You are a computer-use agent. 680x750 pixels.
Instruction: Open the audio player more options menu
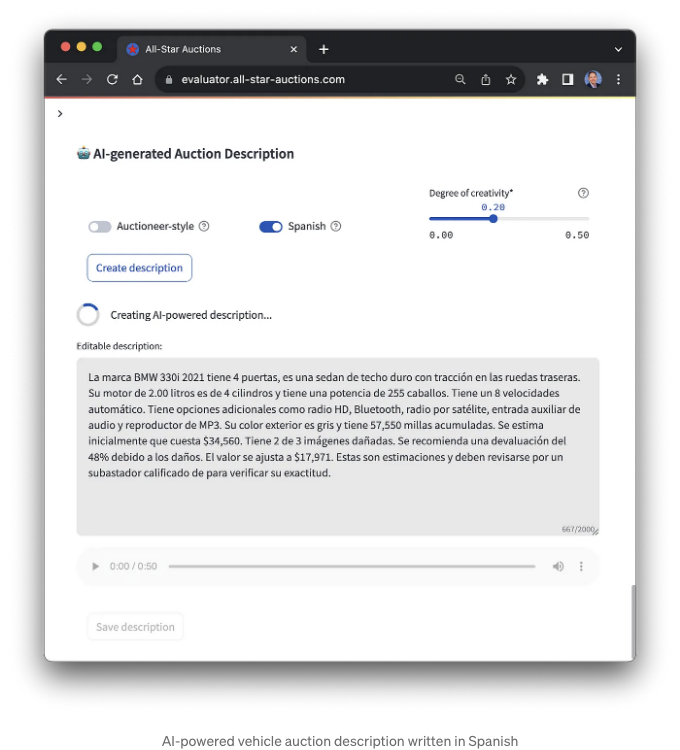[581, 566]
